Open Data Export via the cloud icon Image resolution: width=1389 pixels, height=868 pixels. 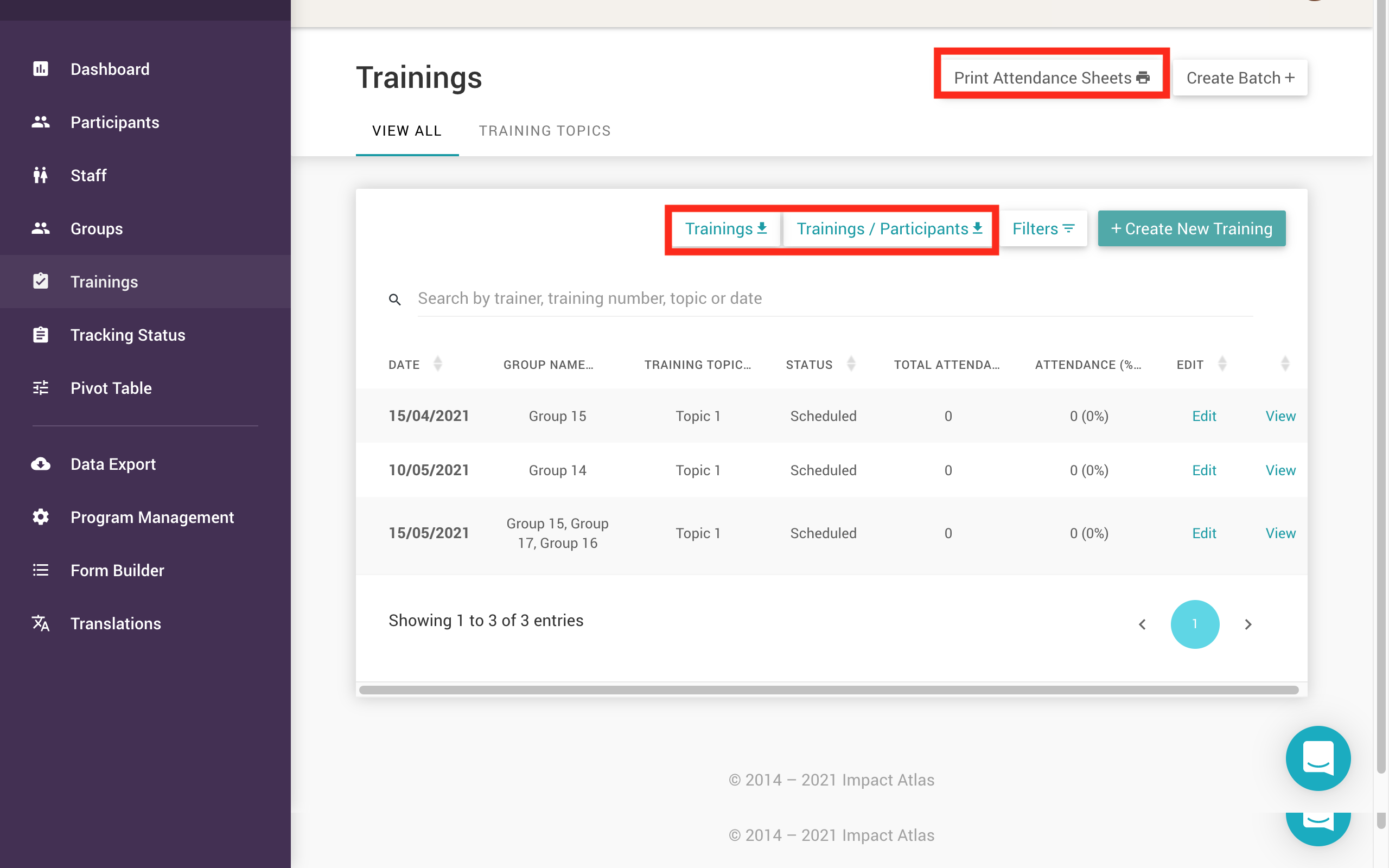point(40,464)
